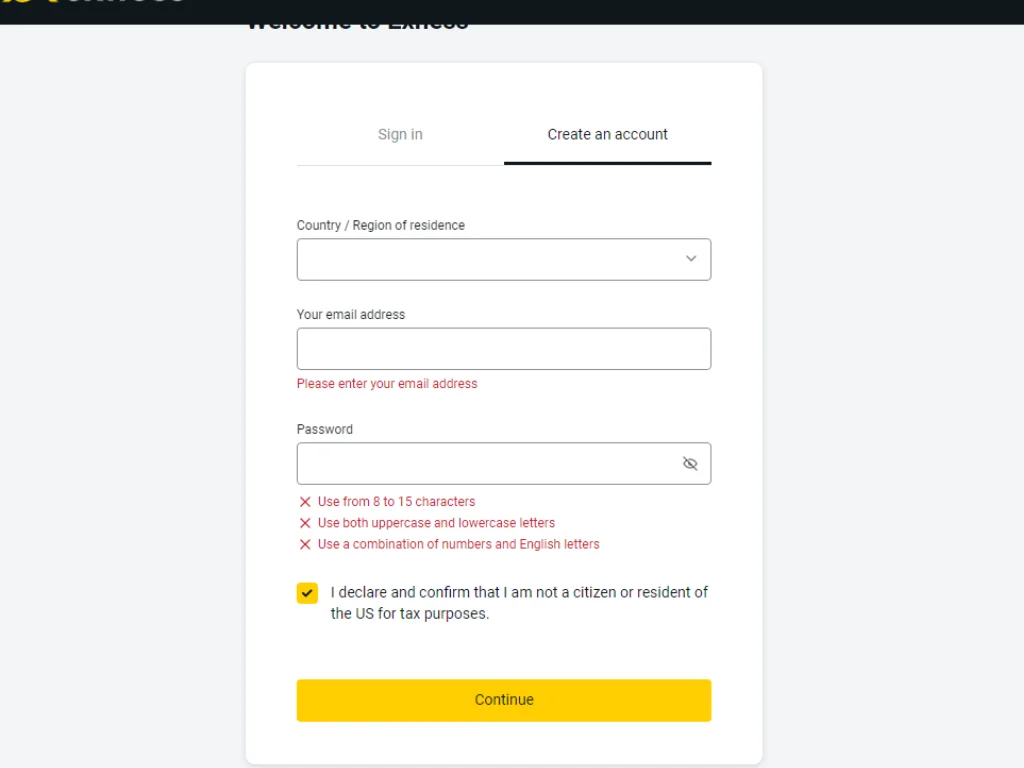The image size is (1024, 768).
Task: Switch to the Sign in tab
Action: click(400, 134)
